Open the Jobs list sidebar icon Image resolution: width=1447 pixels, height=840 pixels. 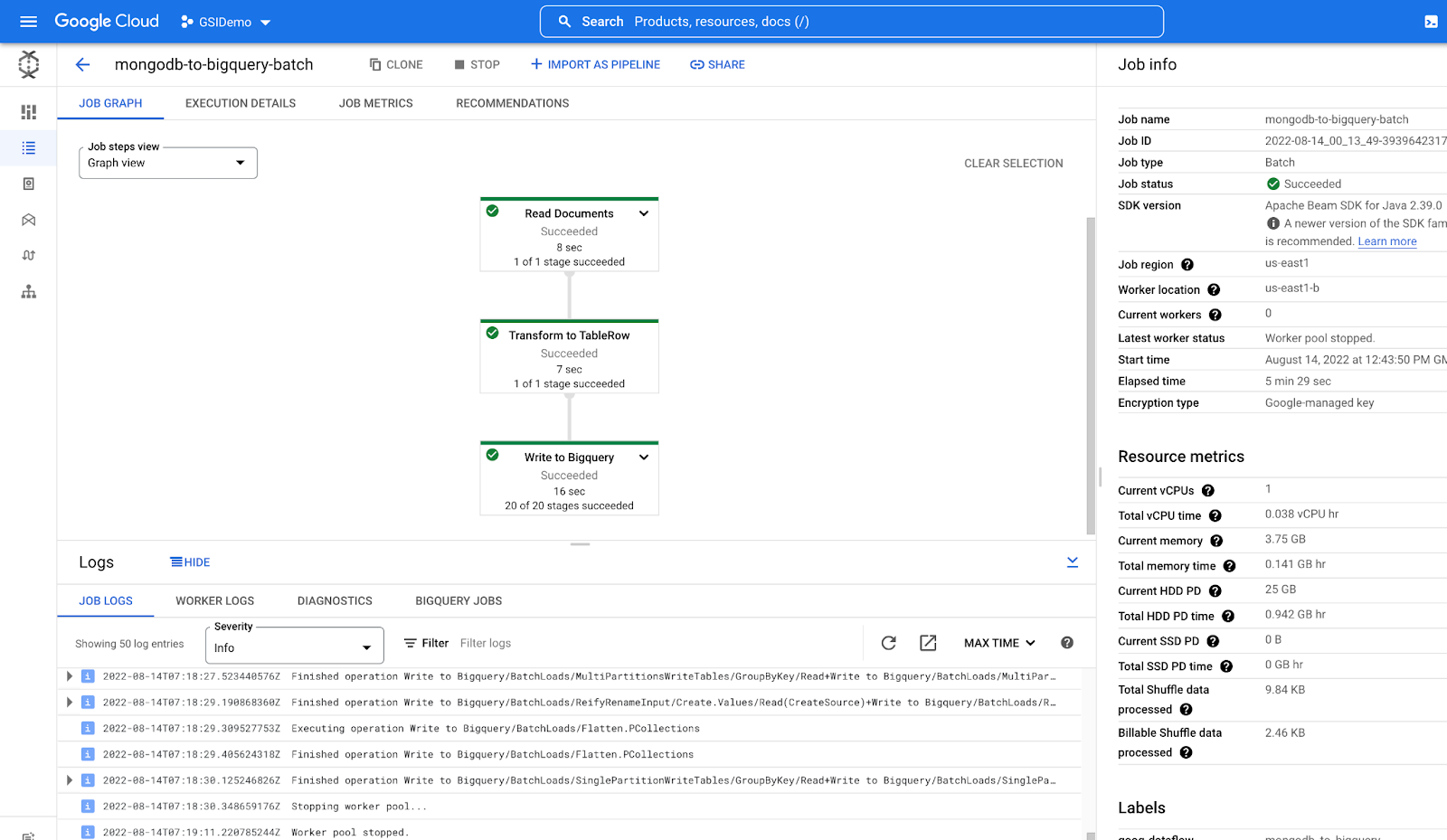tap(29, 147)
